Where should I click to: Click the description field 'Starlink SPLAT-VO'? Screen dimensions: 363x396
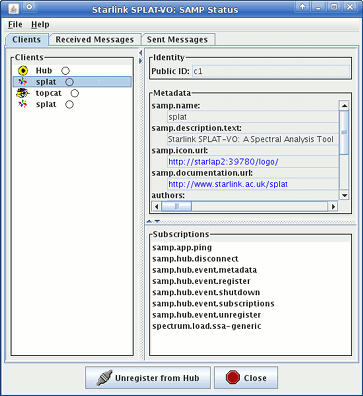pyautogui.click(x=253, y=139)
